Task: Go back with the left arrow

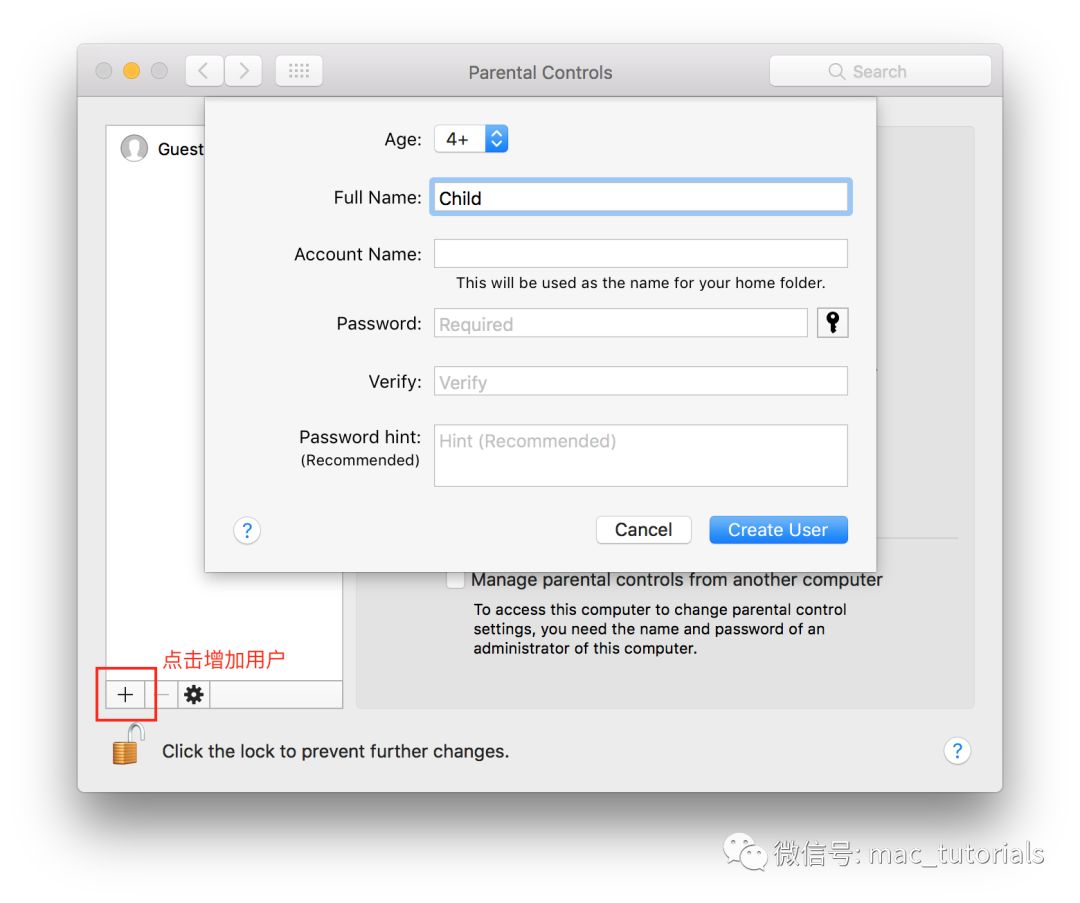Action: [204, 71]
